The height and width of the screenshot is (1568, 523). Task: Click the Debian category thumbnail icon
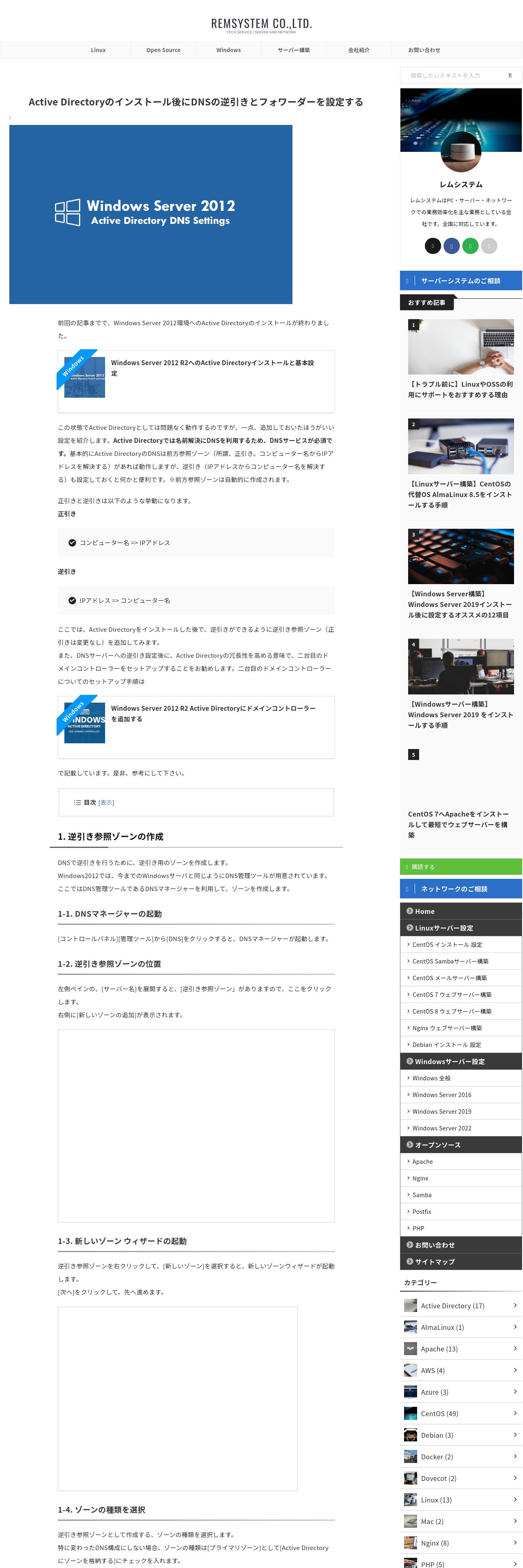tap(410, 1435)
